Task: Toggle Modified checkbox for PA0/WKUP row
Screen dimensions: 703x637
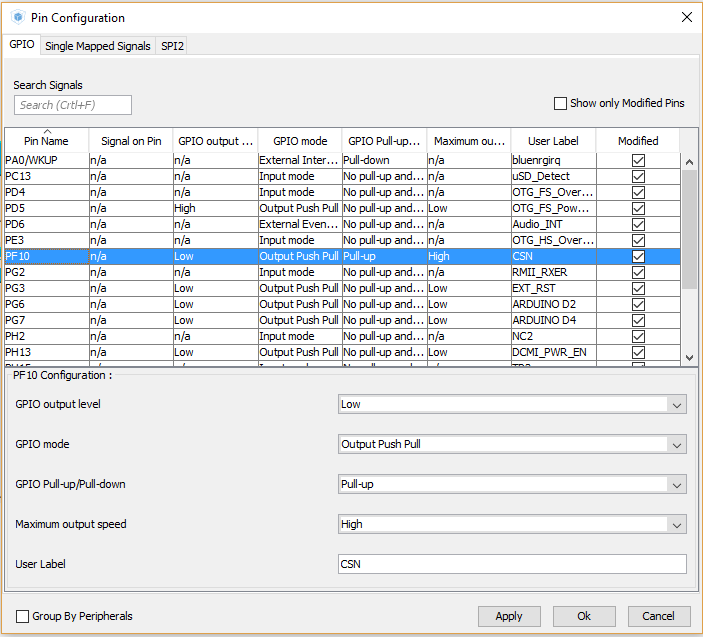Action: point(638,160)
